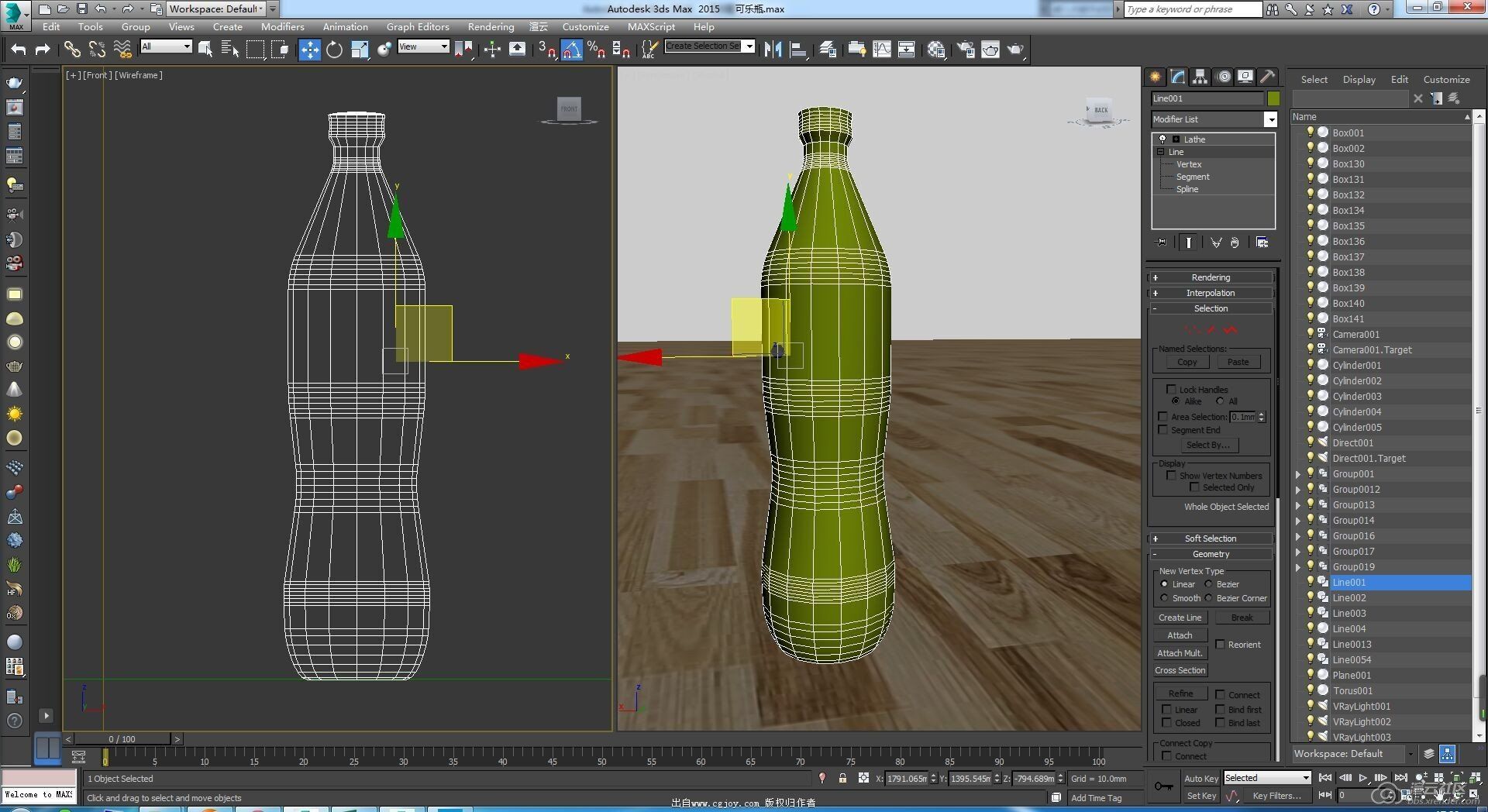The height and width of the screenshot is (812, 1488).
Task: Click the Redo arrow in main toolbar
Action: pyautogui.click(x=43, y=50)
